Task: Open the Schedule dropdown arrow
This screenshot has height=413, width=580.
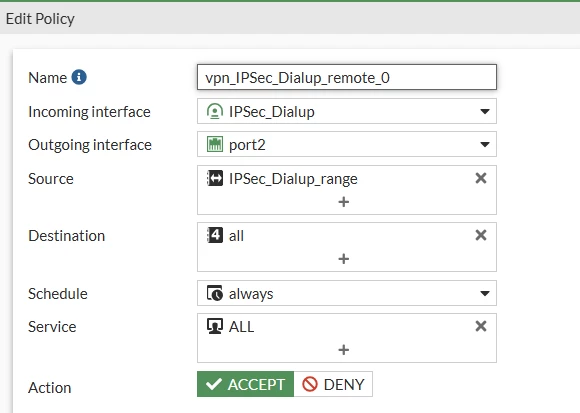Action: pos(485,294)
